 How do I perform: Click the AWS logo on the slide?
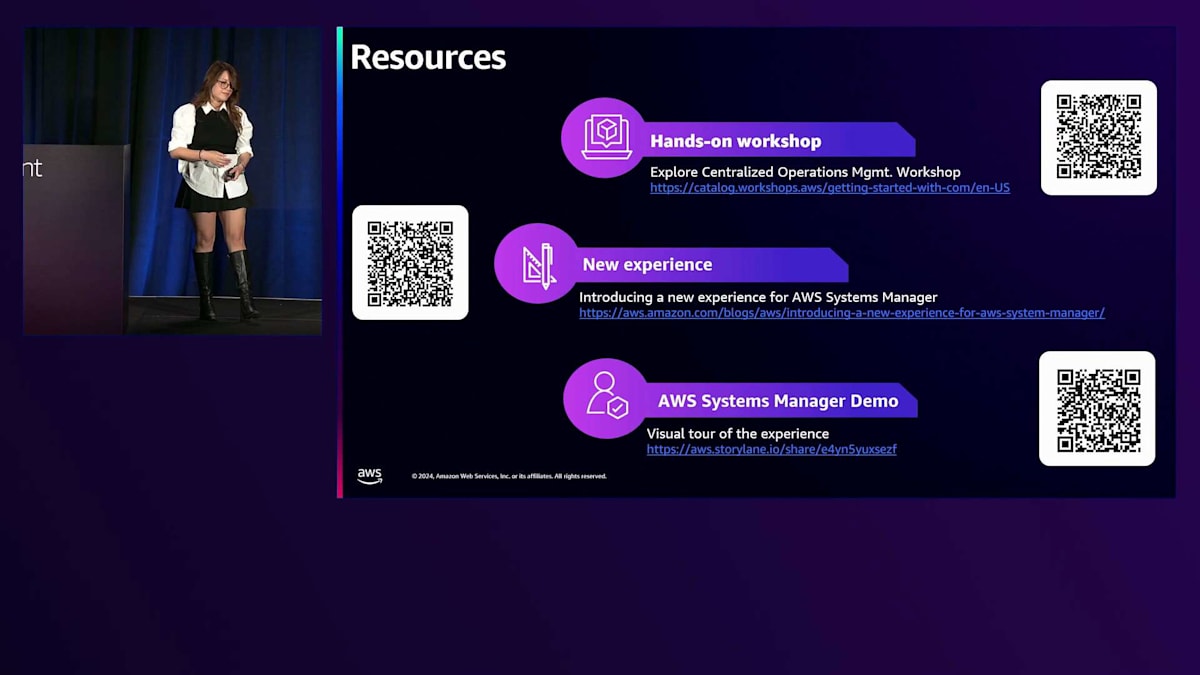tap(370, 476)
